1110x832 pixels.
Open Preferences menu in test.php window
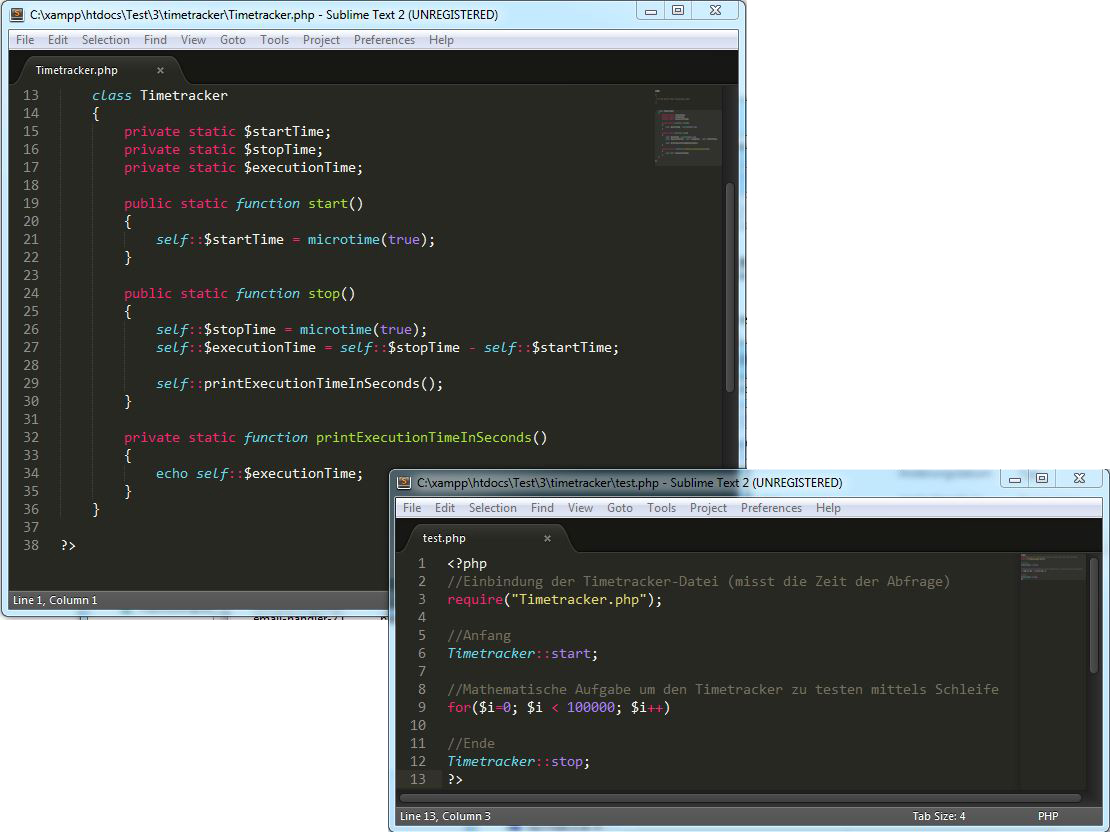[x=771, y=508]
